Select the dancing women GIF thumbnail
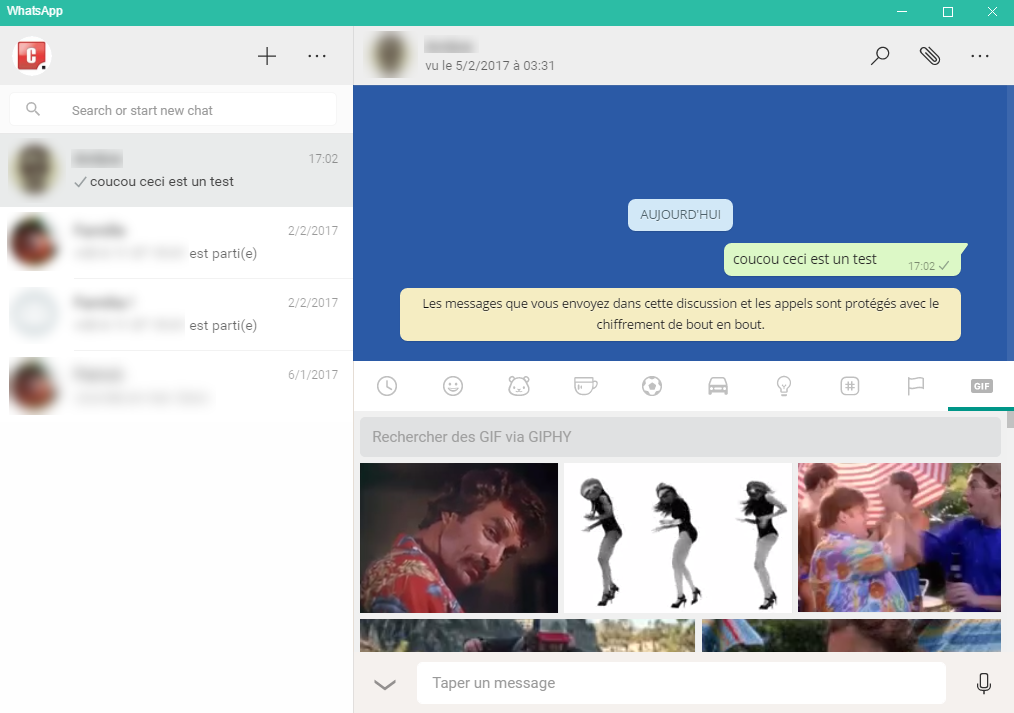1014x713 pixels. click(677, 538)
